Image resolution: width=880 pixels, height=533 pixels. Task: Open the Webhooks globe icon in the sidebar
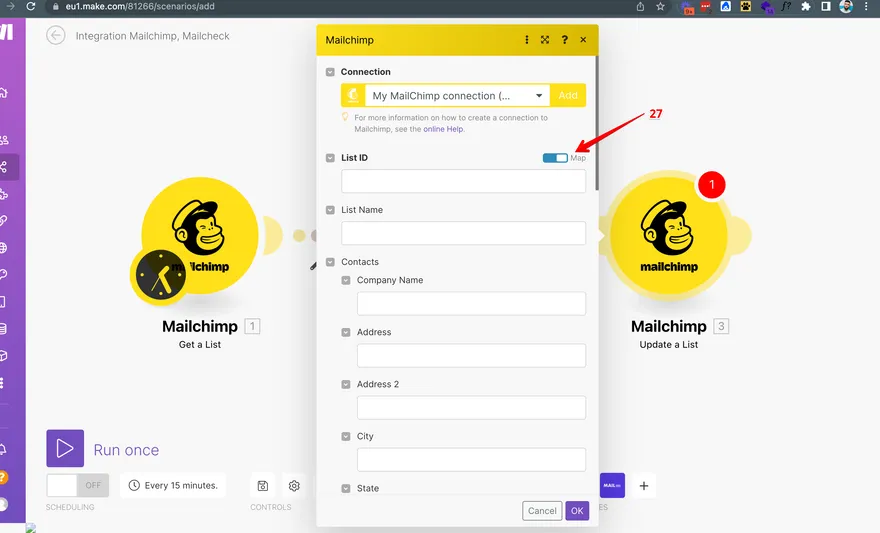click(x=4, y=247)
